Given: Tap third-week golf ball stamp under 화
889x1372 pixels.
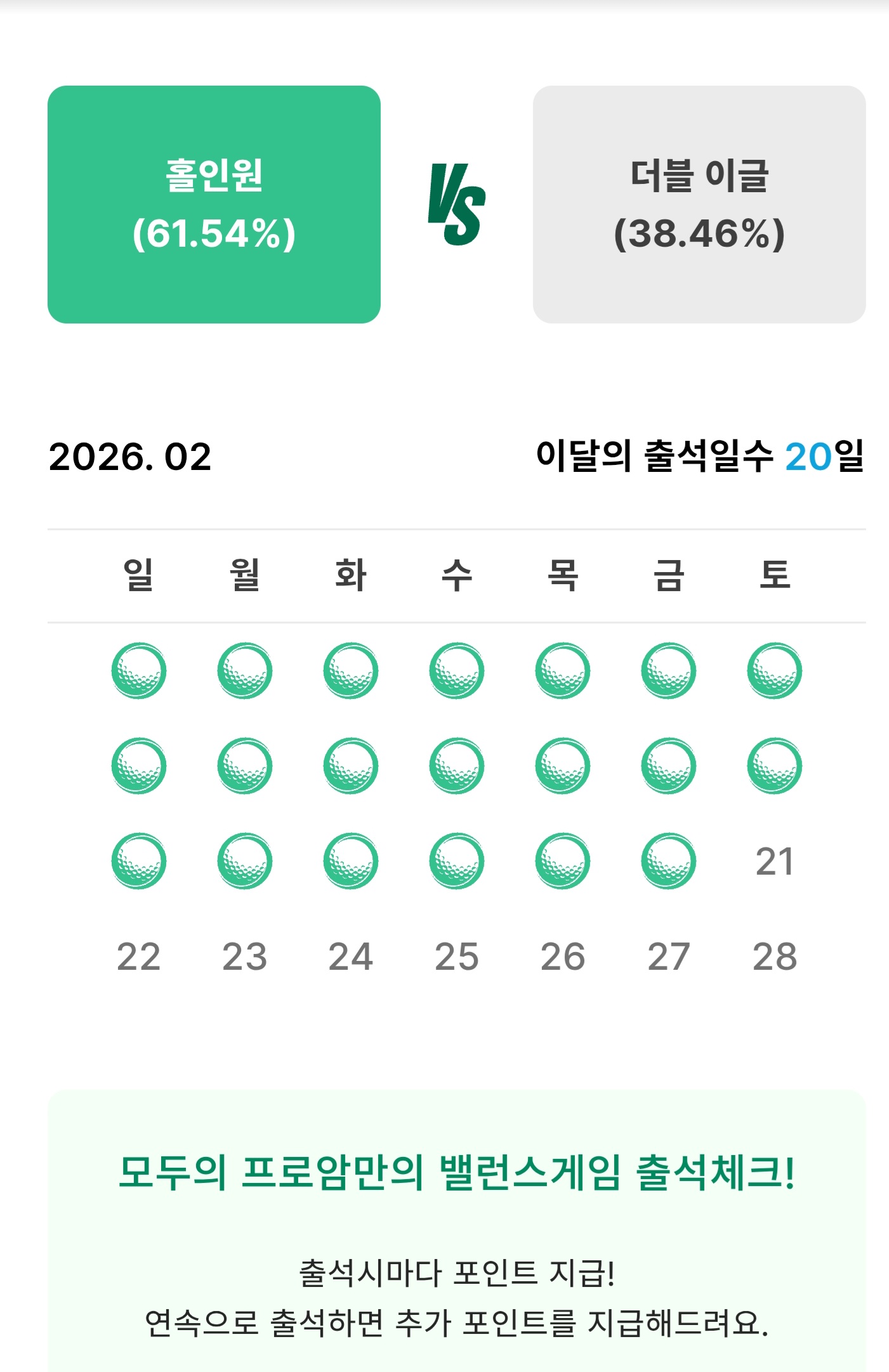Looking at the screenshot, I should [351, 861].
